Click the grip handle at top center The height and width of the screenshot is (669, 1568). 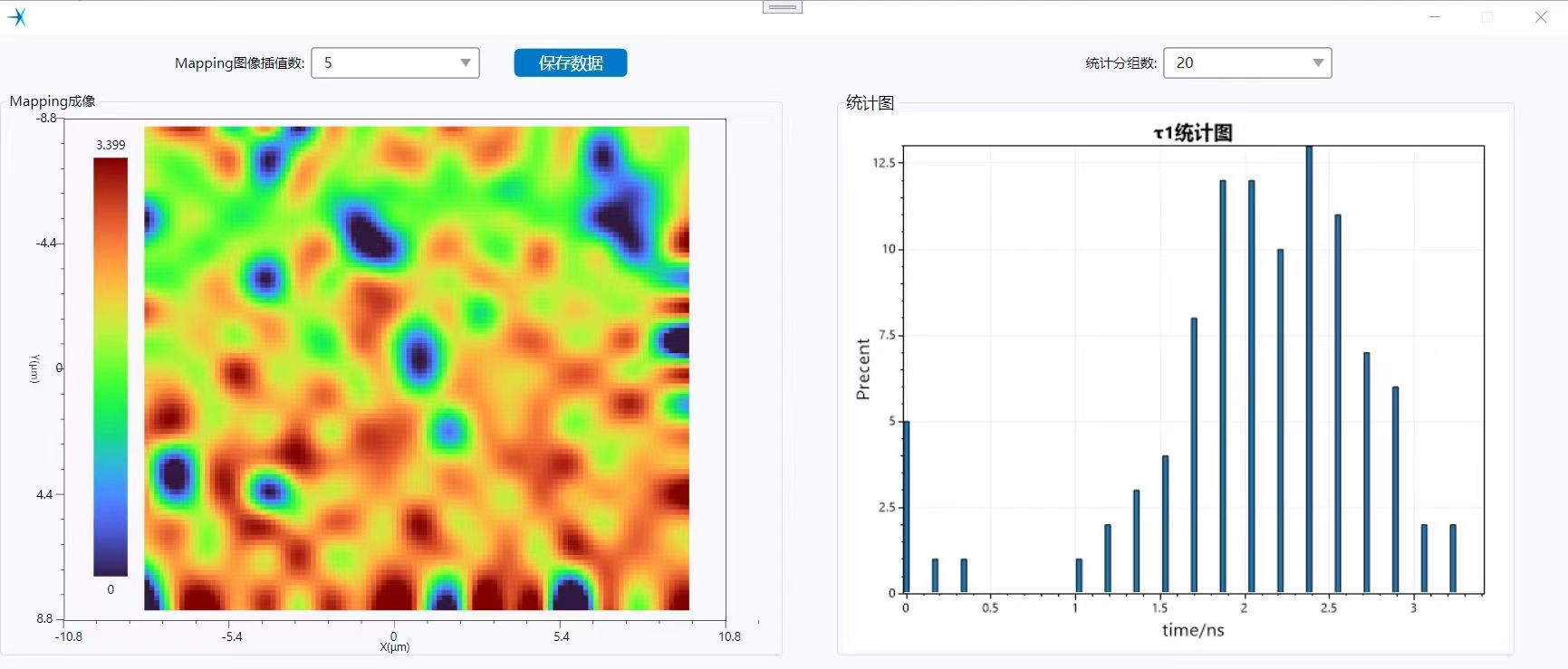[x=782, y=7]
